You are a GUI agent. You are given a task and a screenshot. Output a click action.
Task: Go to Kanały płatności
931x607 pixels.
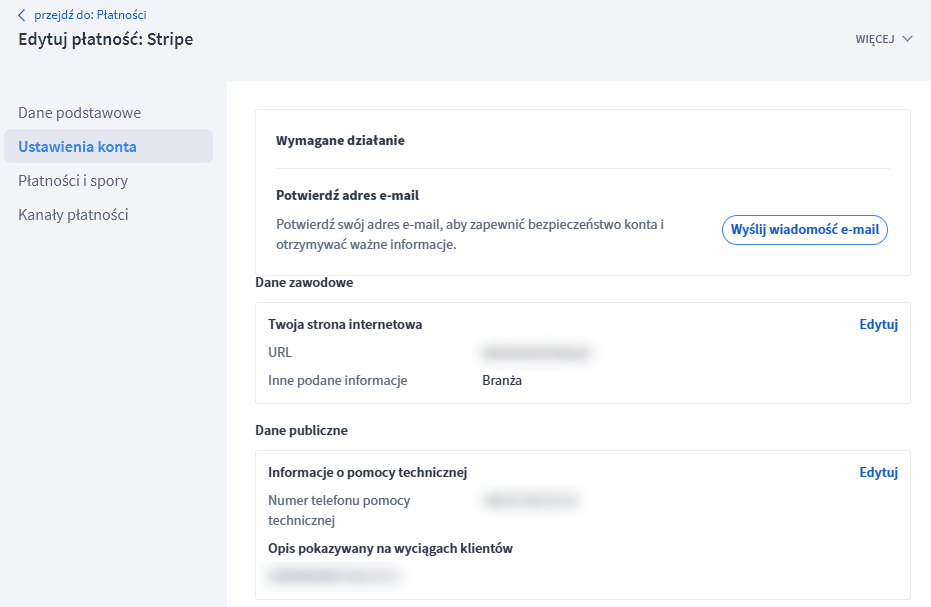[x=73, y=215]
